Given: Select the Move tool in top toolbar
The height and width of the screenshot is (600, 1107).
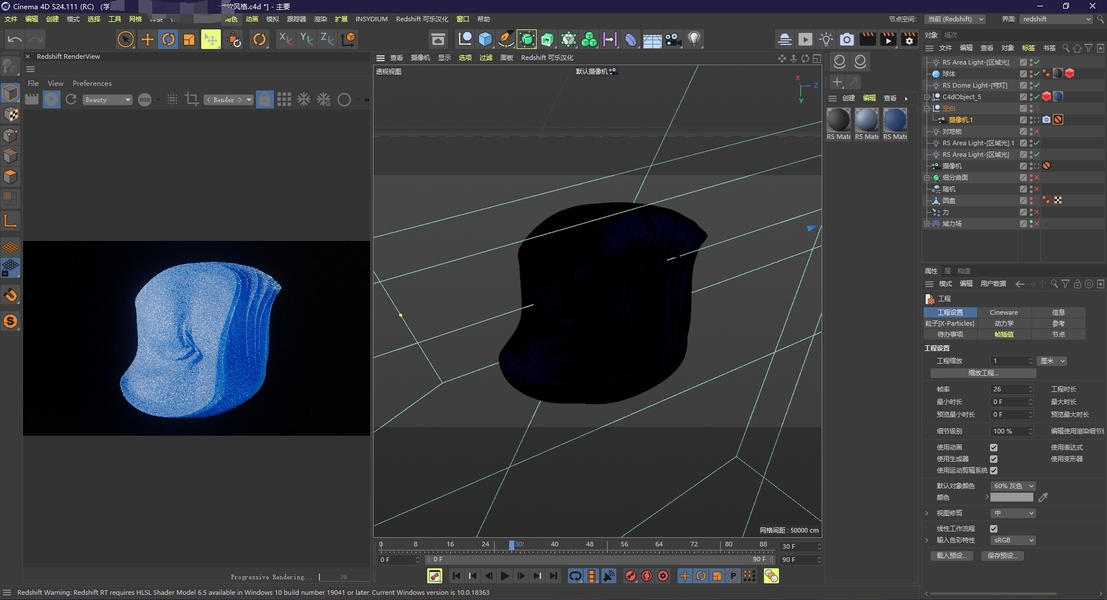Looking at the screenshot, I should coord(147,39).
